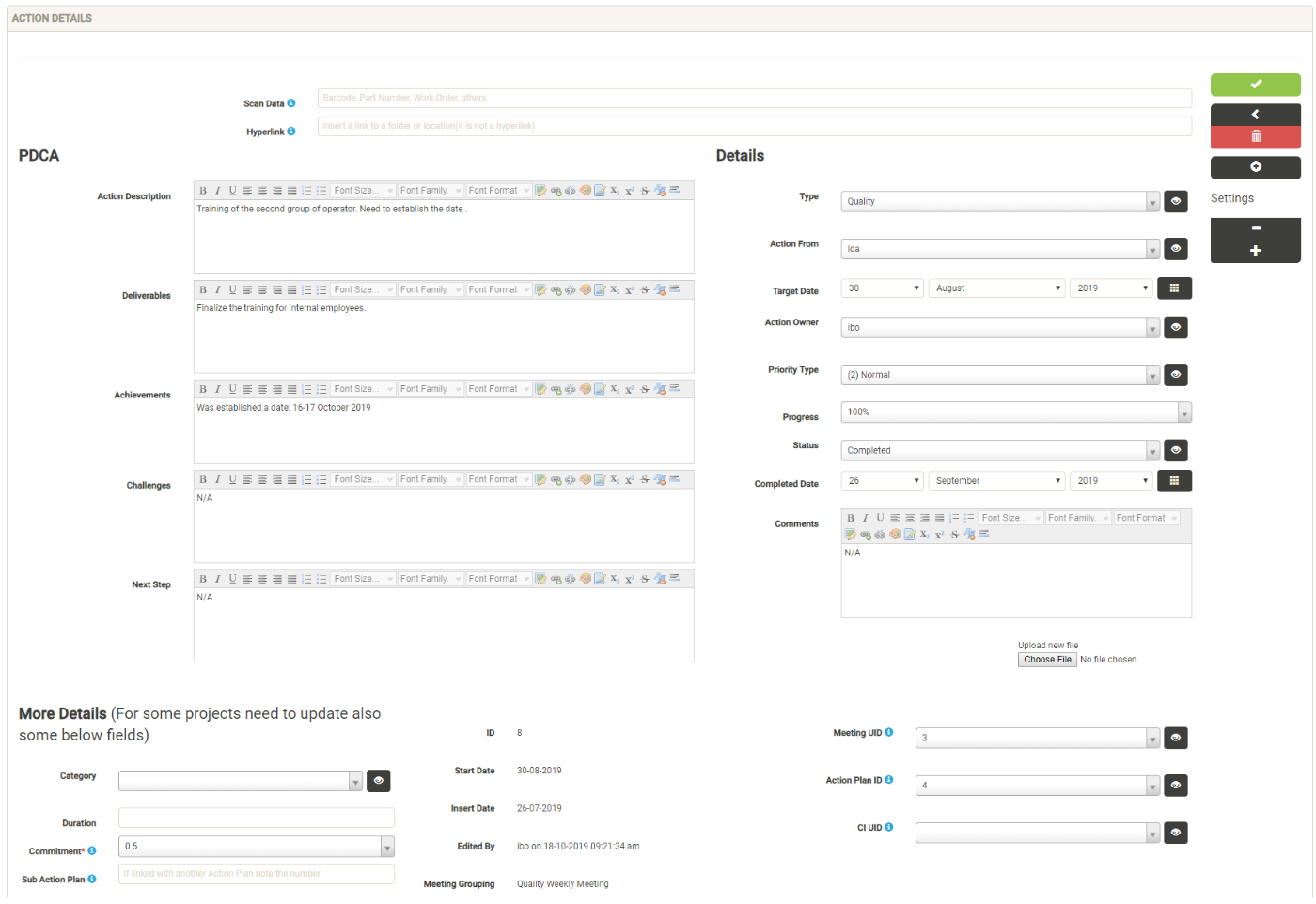Screen dimensions: 1316x904
Task: Click the info icon next to Scan Data
Action: [x=291, y=103]
